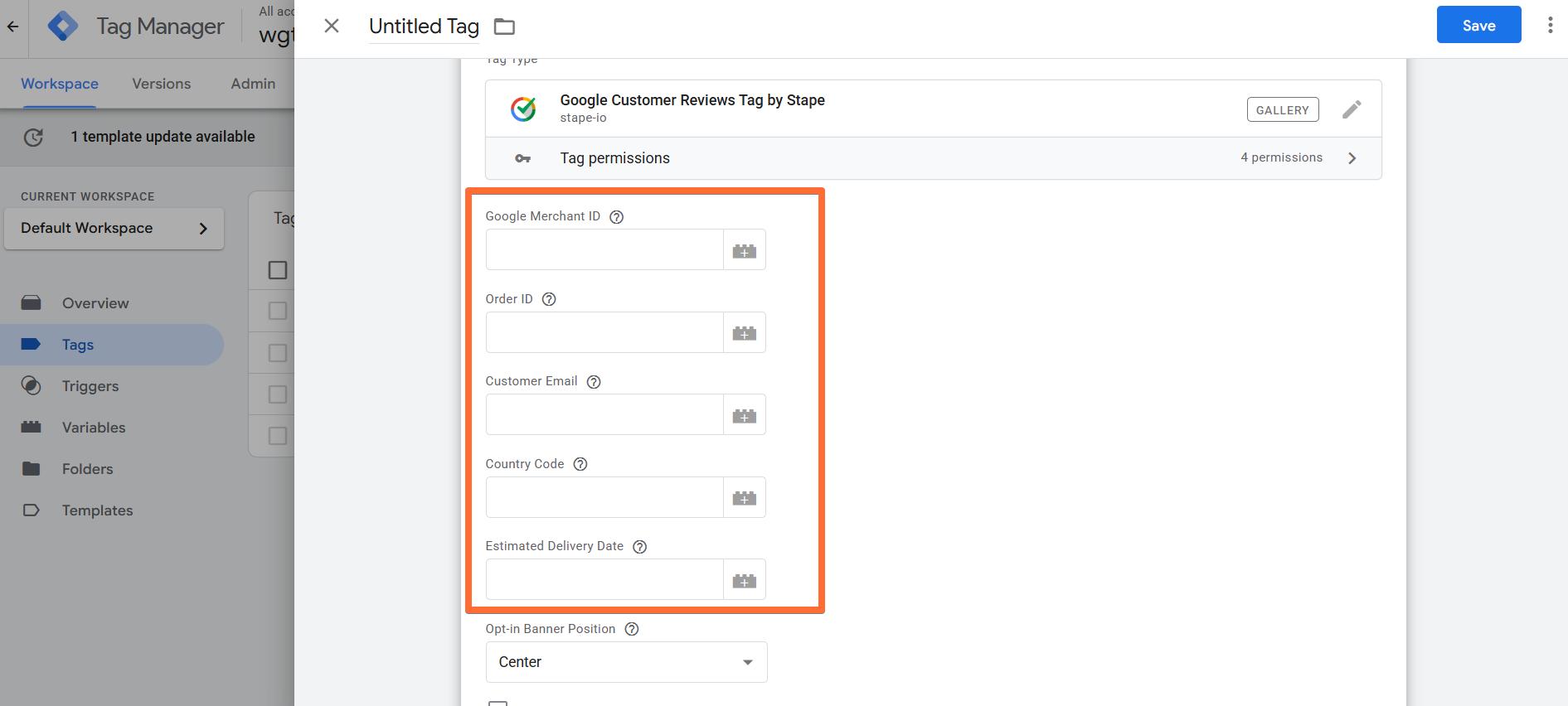
Task: Toggle the select-all checkbox in tags table header
Action: click(278, 270)
